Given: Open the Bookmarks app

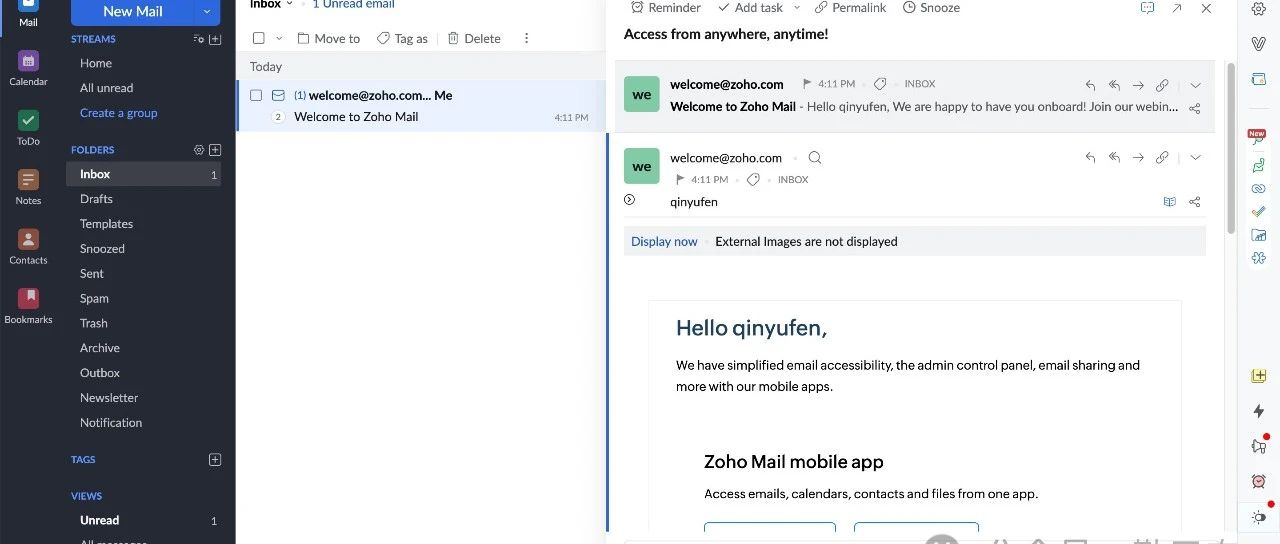Looking at the screenshot, I should pos(28,306).
